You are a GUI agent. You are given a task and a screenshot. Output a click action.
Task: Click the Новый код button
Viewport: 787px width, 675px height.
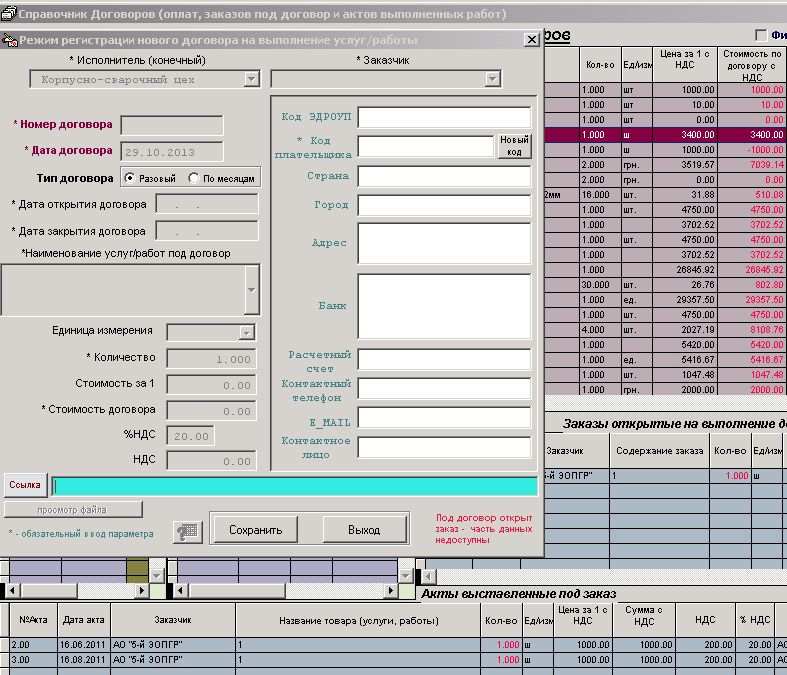point(514,146)
